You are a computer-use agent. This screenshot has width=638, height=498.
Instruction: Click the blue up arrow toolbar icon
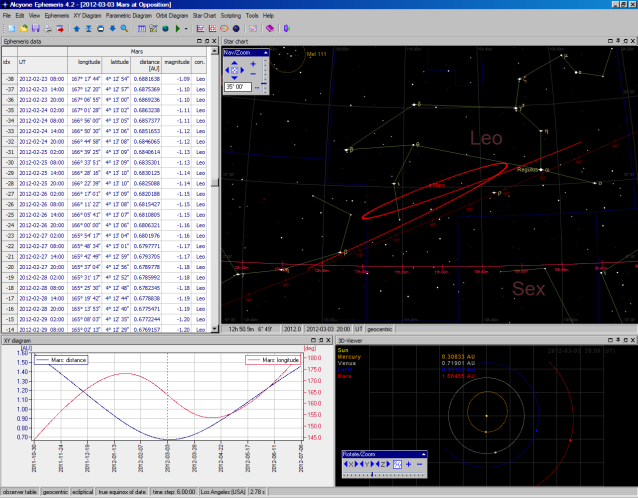pos(77,29)
